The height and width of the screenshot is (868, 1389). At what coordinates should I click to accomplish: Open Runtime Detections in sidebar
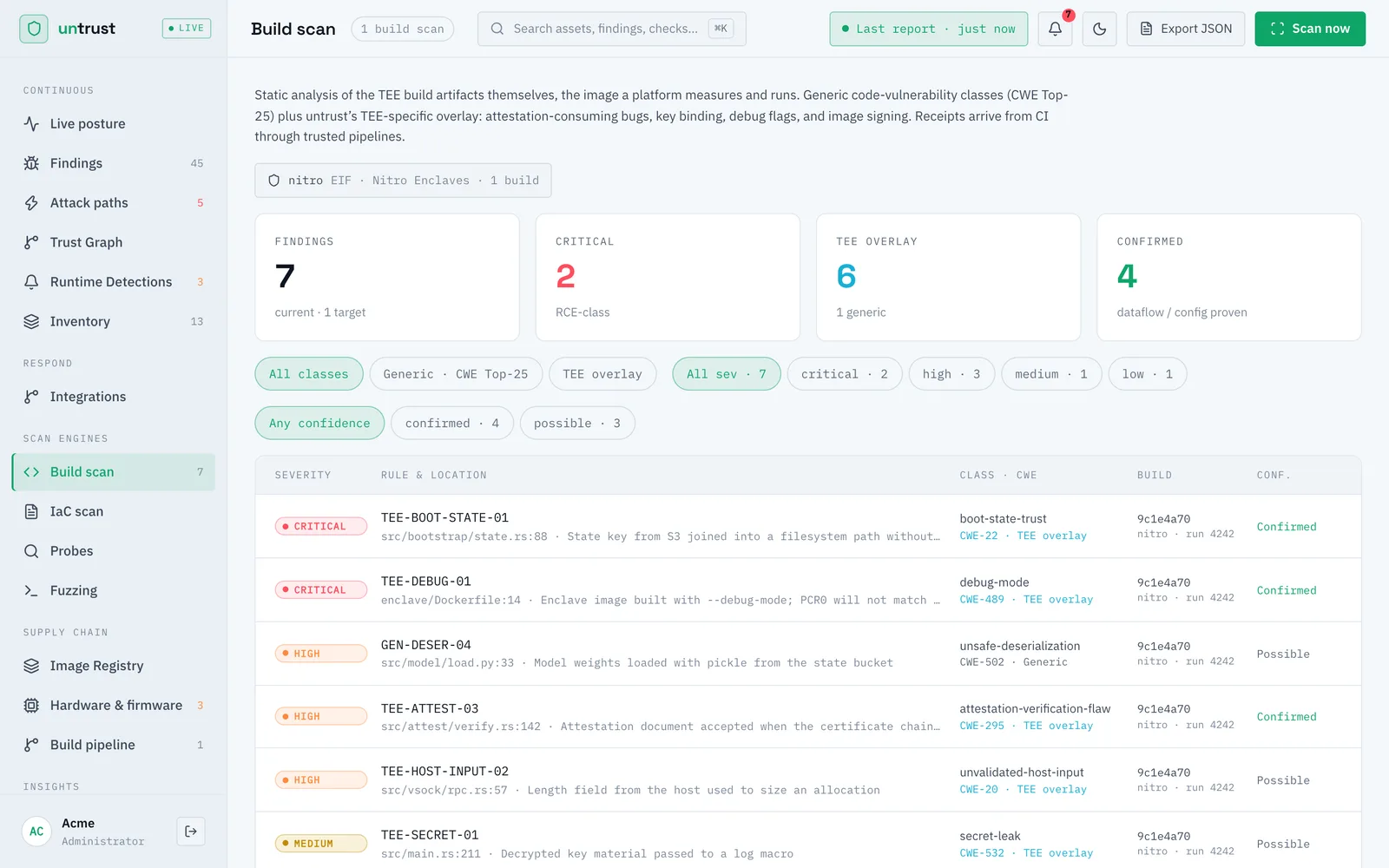(114, 282)
